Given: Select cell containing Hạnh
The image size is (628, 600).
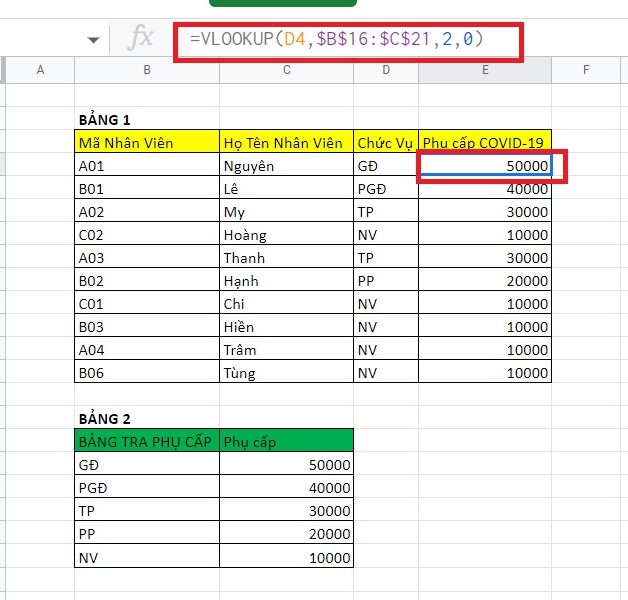Looking at the screenshot, I should 286,280.
